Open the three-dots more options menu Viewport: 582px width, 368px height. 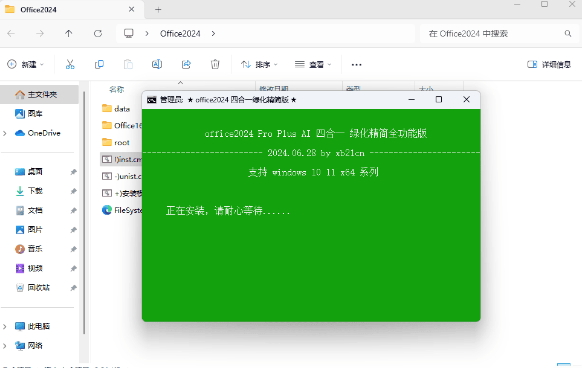(356, 65)
